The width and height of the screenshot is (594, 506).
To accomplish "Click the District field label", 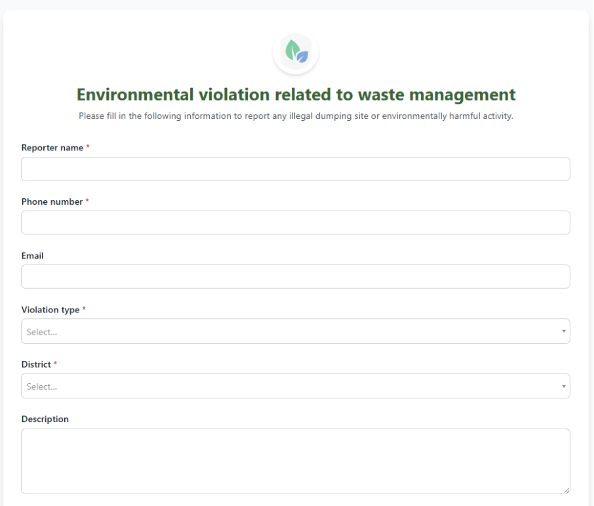I will point(36,364).
